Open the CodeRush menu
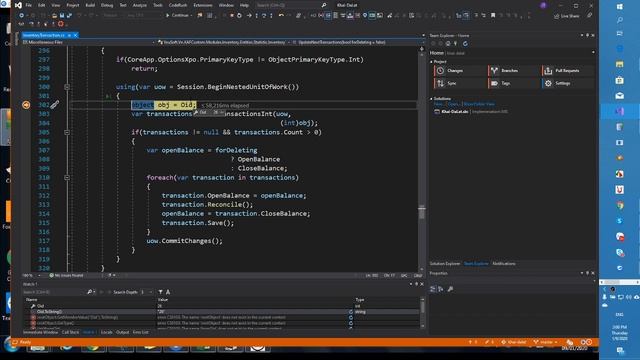Screen dimensions: 640x360 tap(178, 5)
